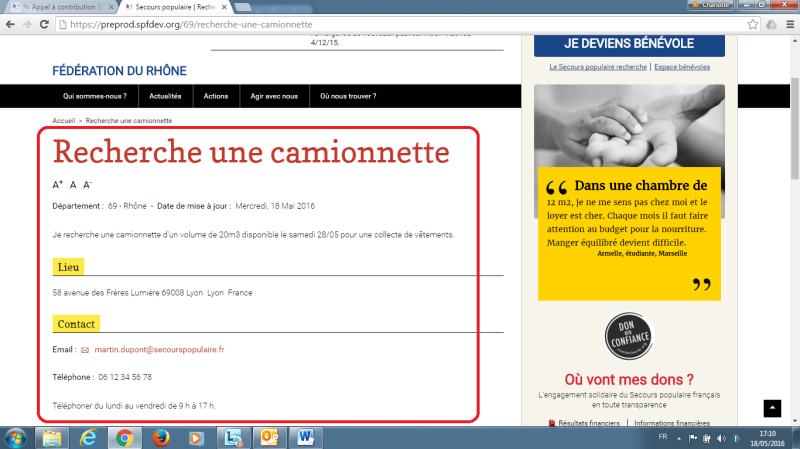Reload the page with the refresh icon
Image resolution: width=800 pixels, height=449 pixels.
coord(46,23)
